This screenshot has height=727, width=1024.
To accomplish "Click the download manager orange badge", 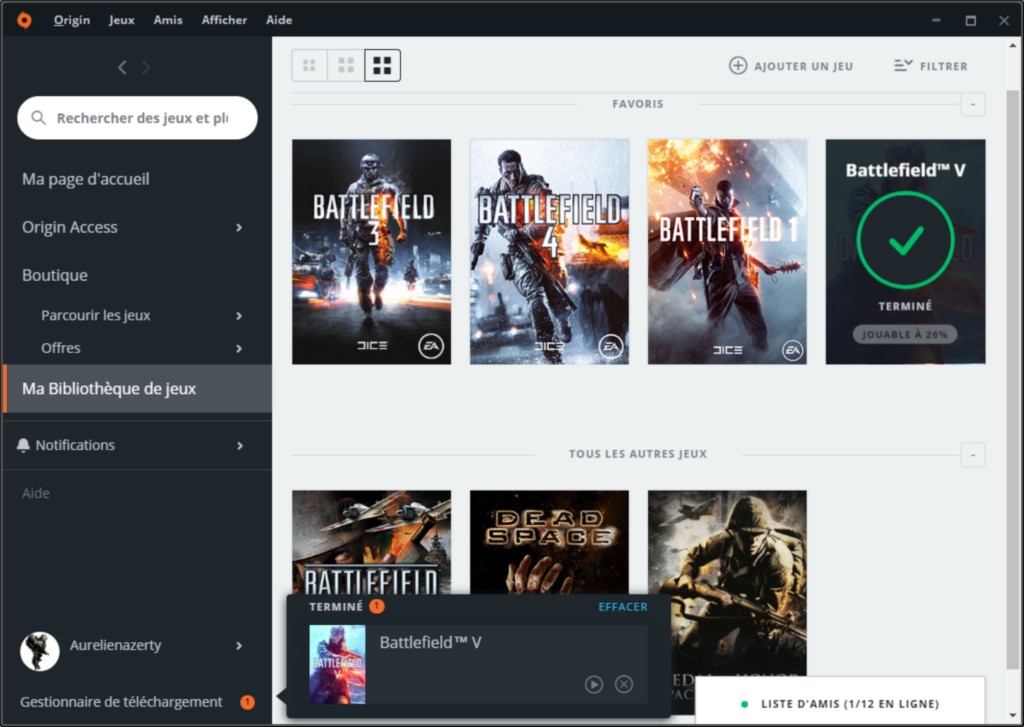I will click(x=248, y=702).
